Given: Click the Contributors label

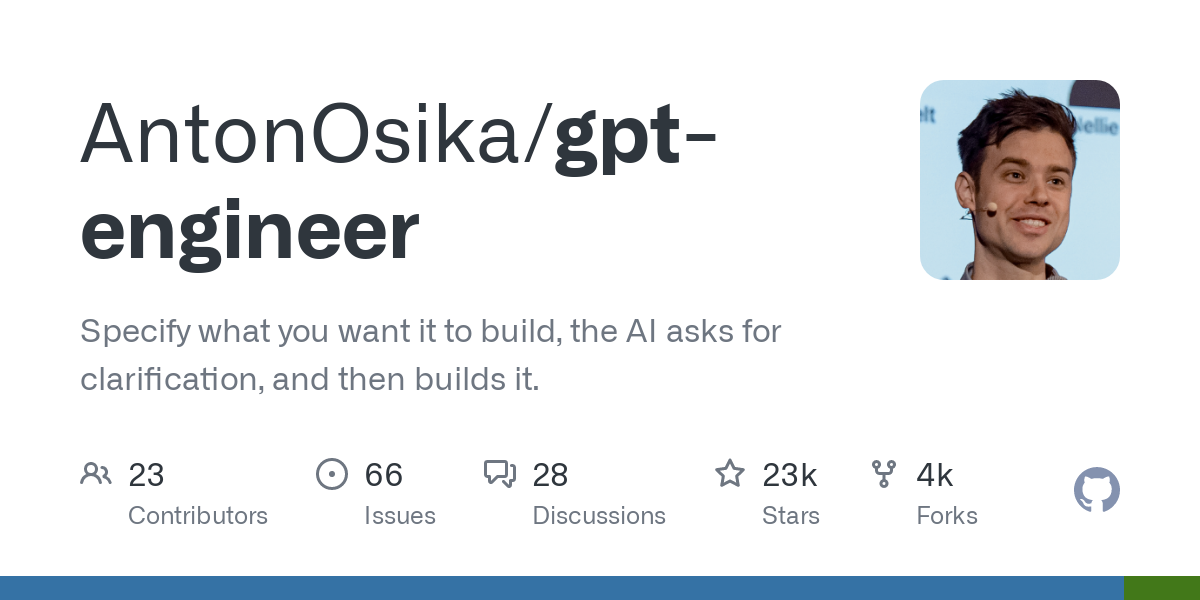Looking at the screenshot, I should pyautogui.click(x=198, y=516).
